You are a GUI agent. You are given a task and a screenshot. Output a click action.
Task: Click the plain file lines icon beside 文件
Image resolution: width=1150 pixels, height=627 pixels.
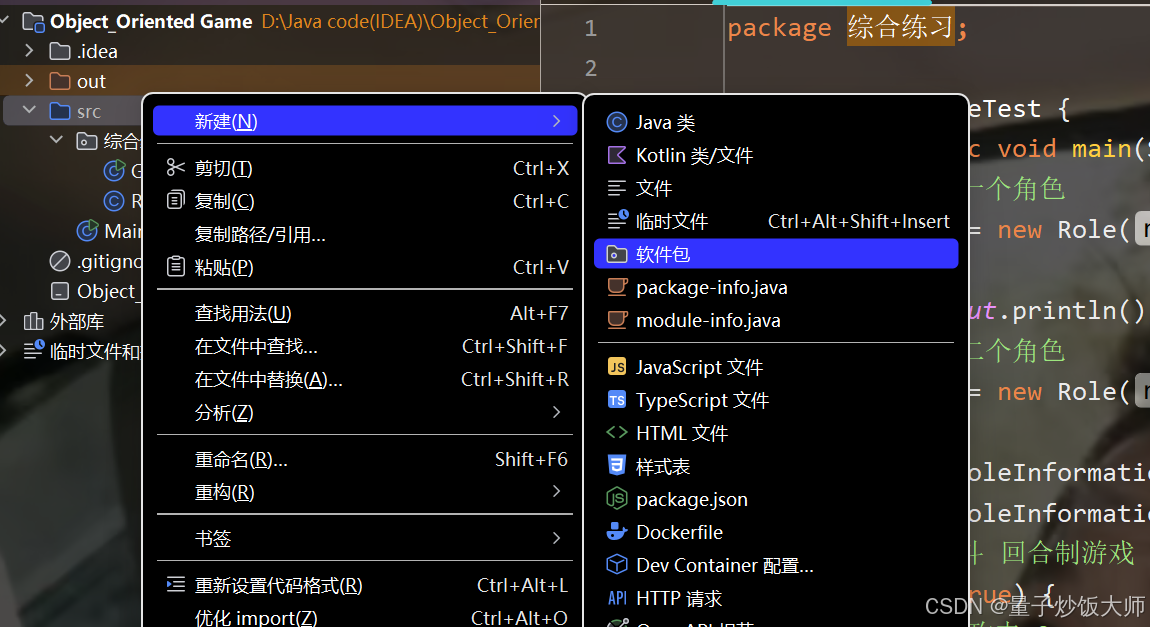617,188
